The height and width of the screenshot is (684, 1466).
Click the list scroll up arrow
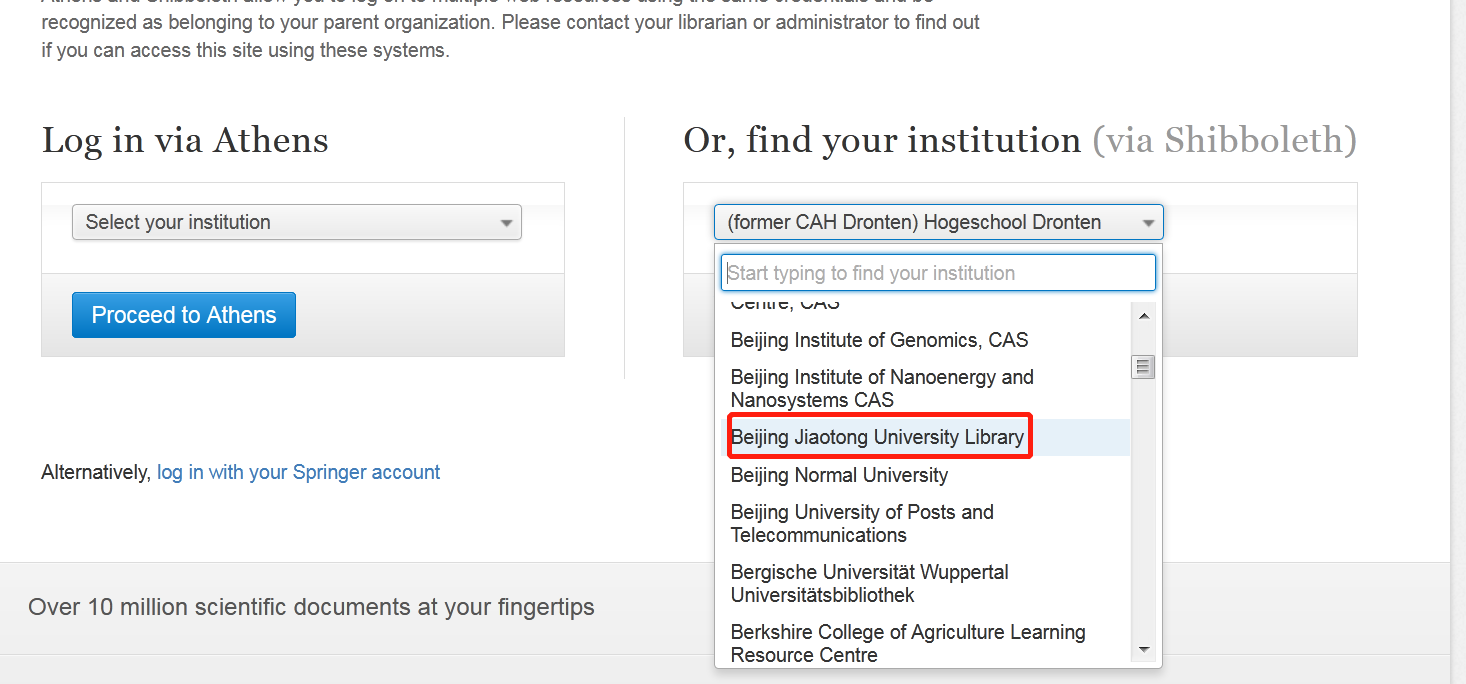click(x=1144, y=316)
